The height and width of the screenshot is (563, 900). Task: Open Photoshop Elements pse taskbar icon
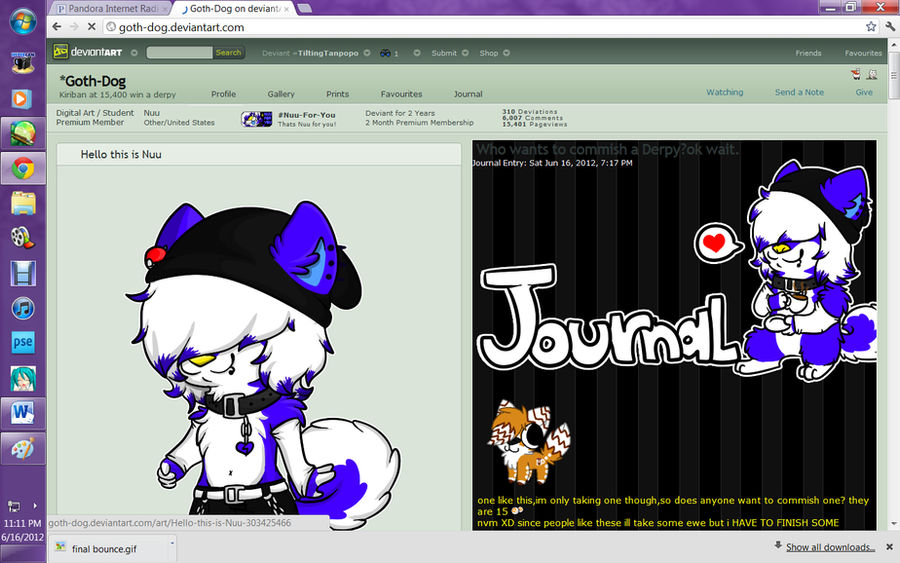(x=23, y=343)
